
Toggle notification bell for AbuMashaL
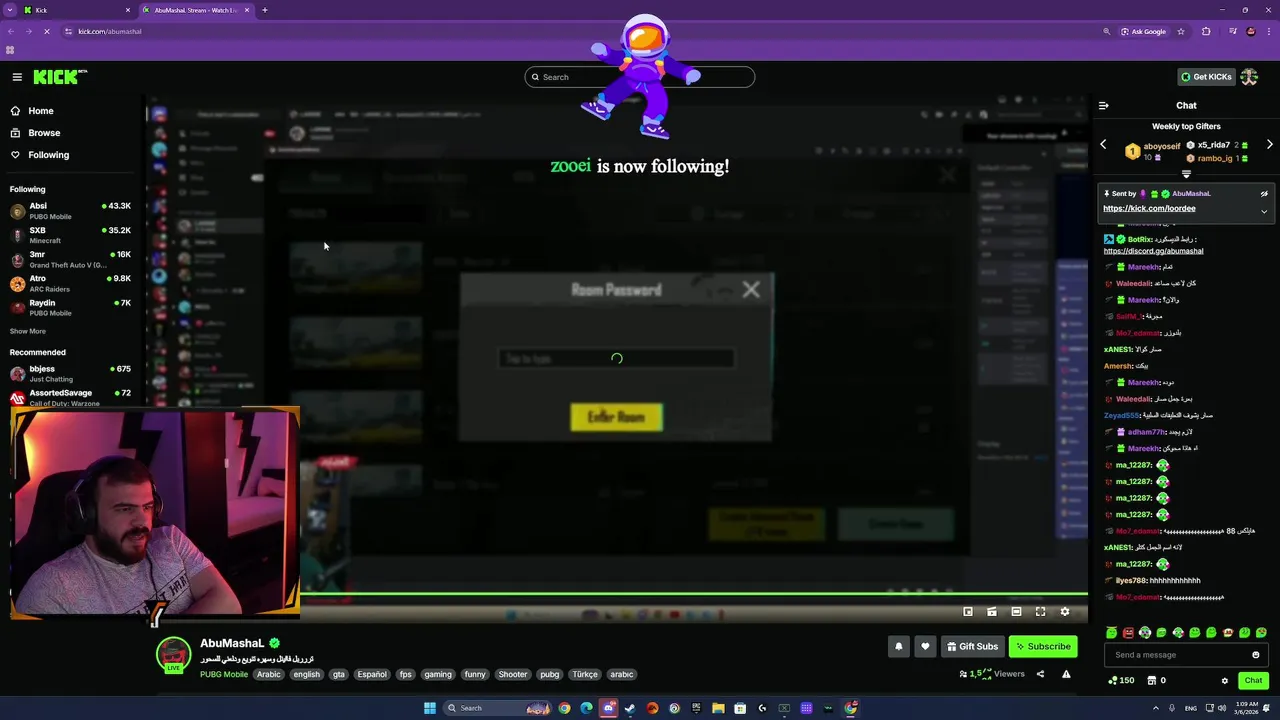[898, 646]
